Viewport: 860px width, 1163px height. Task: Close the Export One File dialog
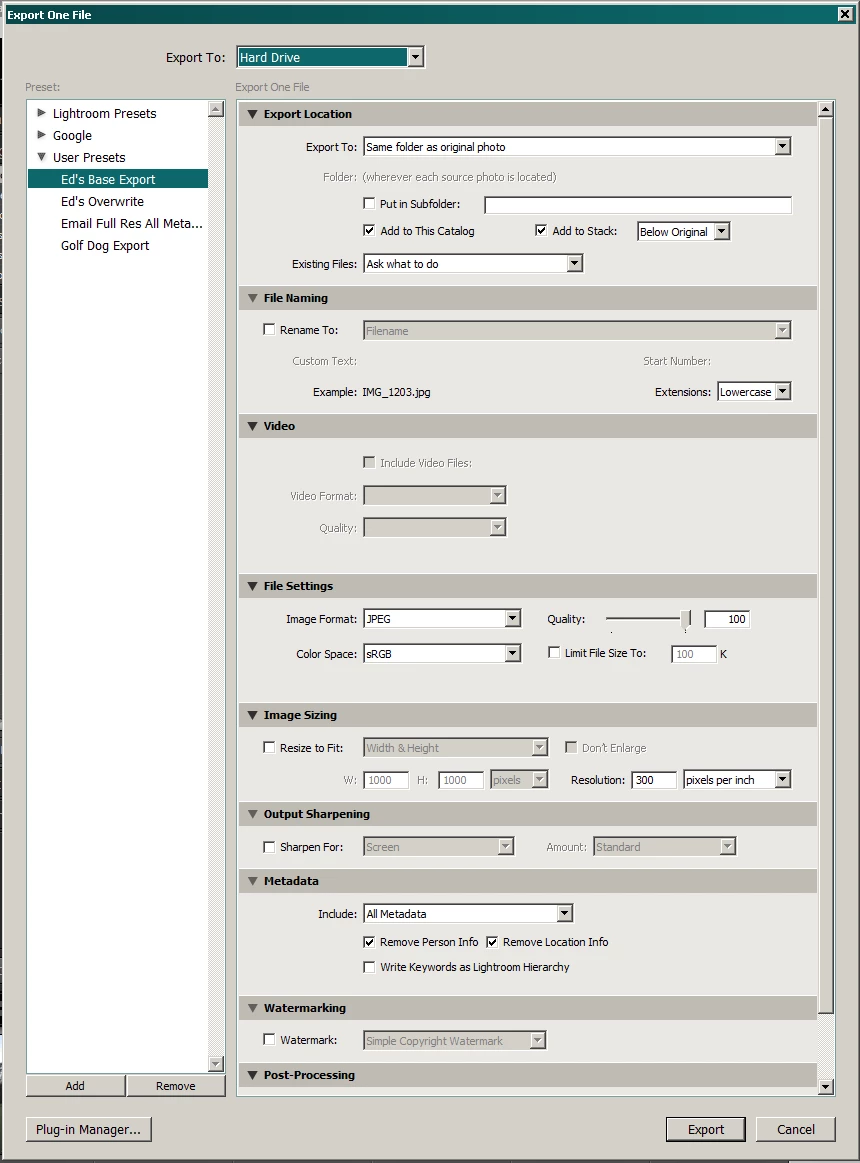tap(845, 14)
